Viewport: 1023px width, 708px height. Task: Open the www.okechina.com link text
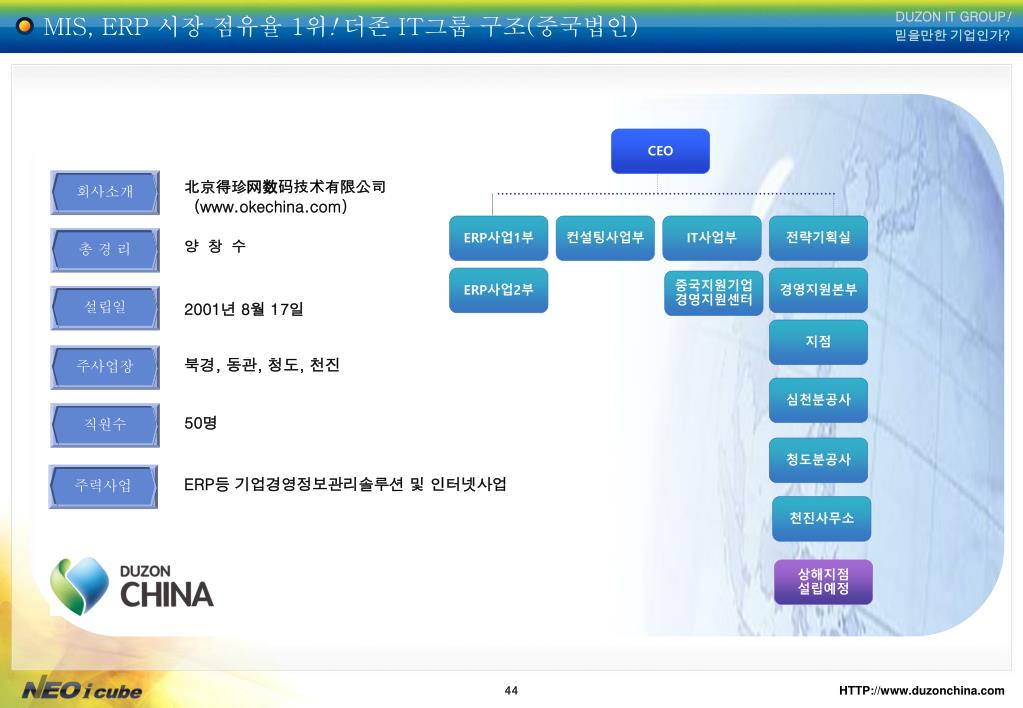(x=271, y=208)
